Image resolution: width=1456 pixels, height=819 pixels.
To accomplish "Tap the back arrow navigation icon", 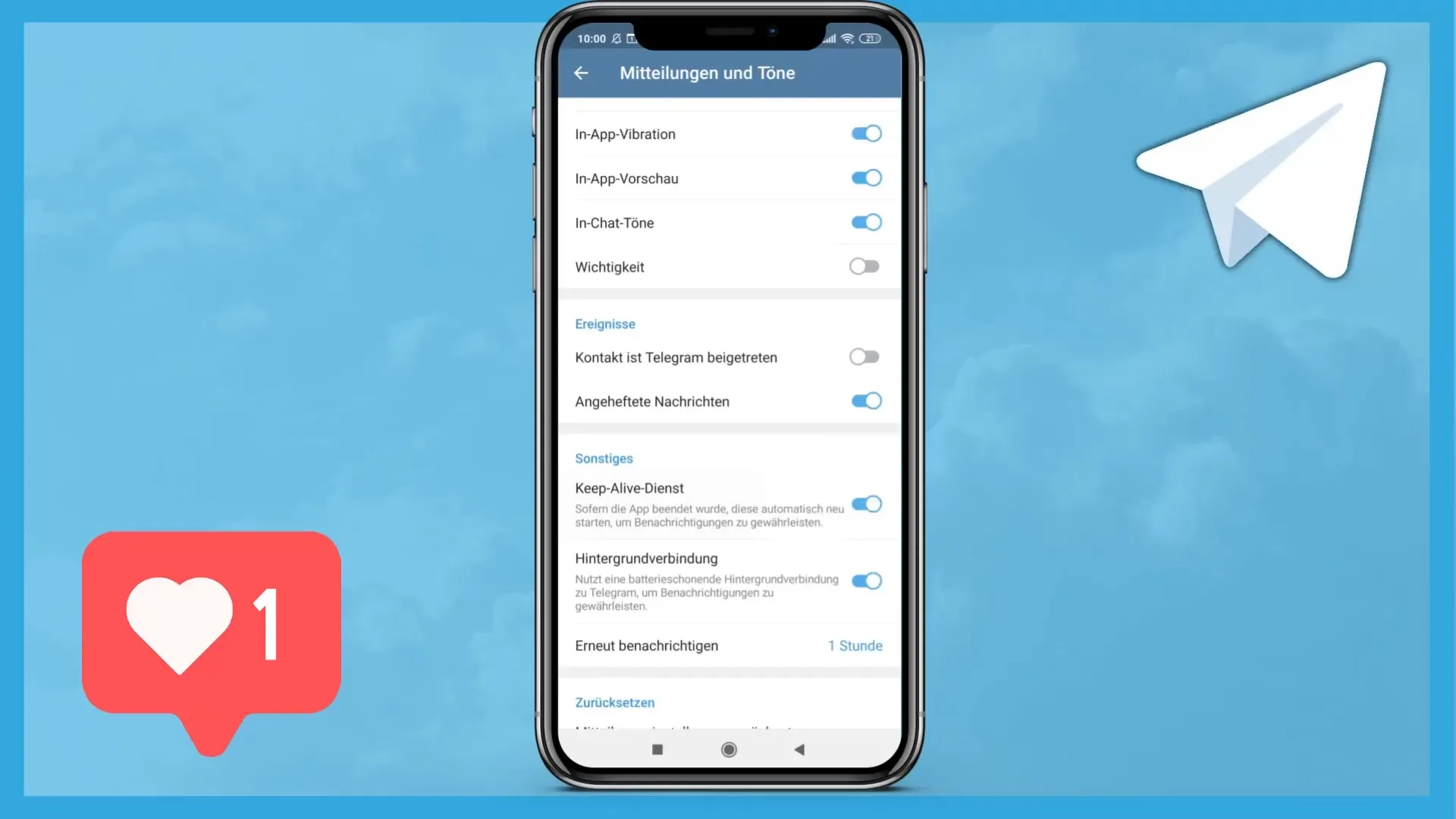I will tap(582, 72).
